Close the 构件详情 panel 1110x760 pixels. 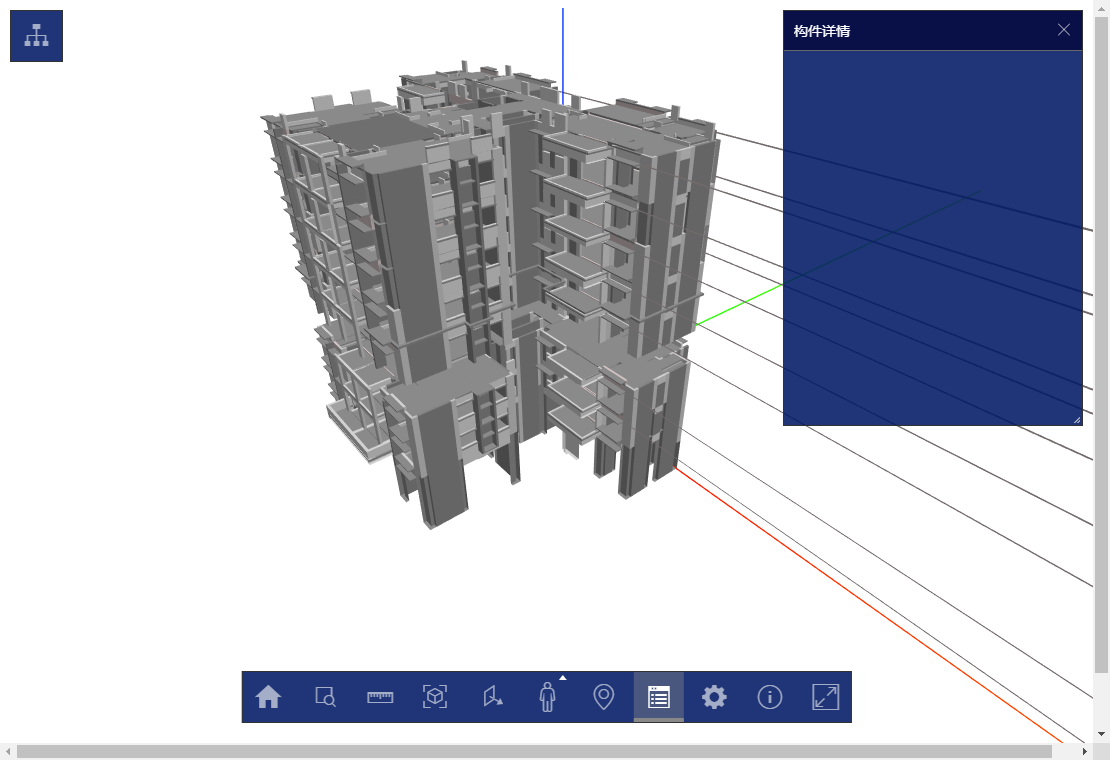coord(1064,30)
